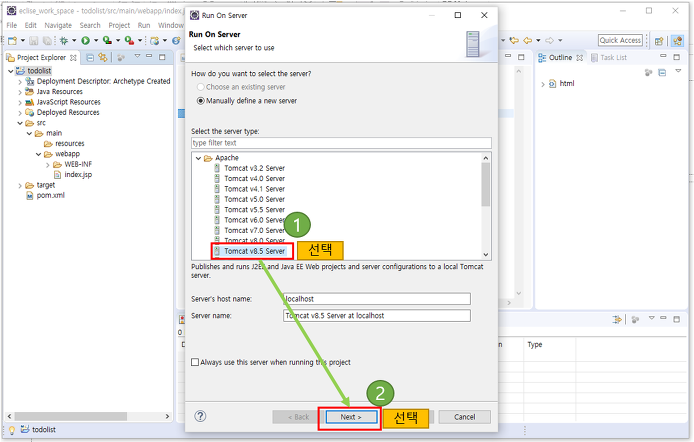
Task: Toggle Link with Editor in Project Explorer
Action: [103, 58]
